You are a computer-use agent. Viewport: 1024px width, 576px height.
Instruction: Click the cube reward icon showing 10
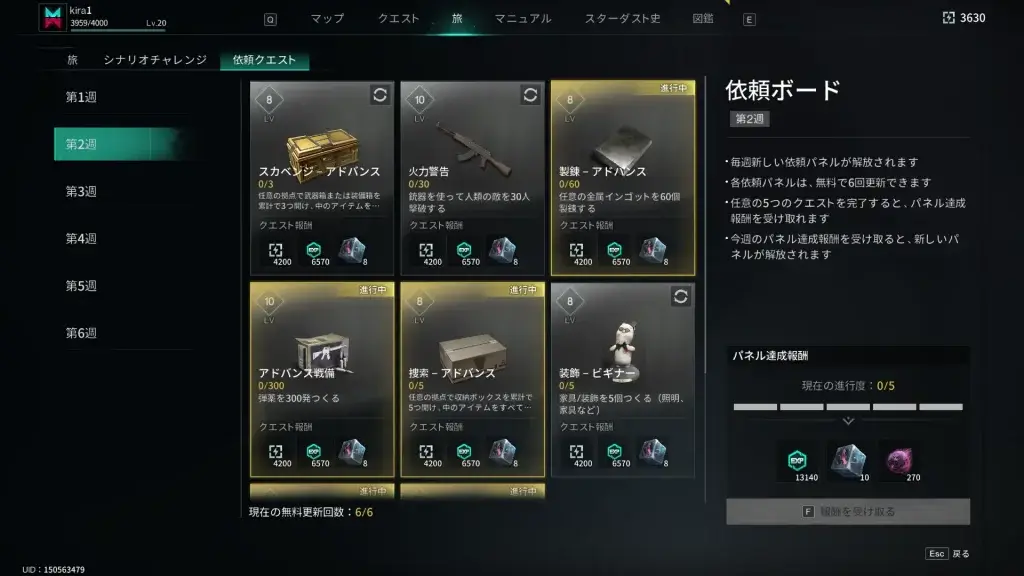click(848, 460)
